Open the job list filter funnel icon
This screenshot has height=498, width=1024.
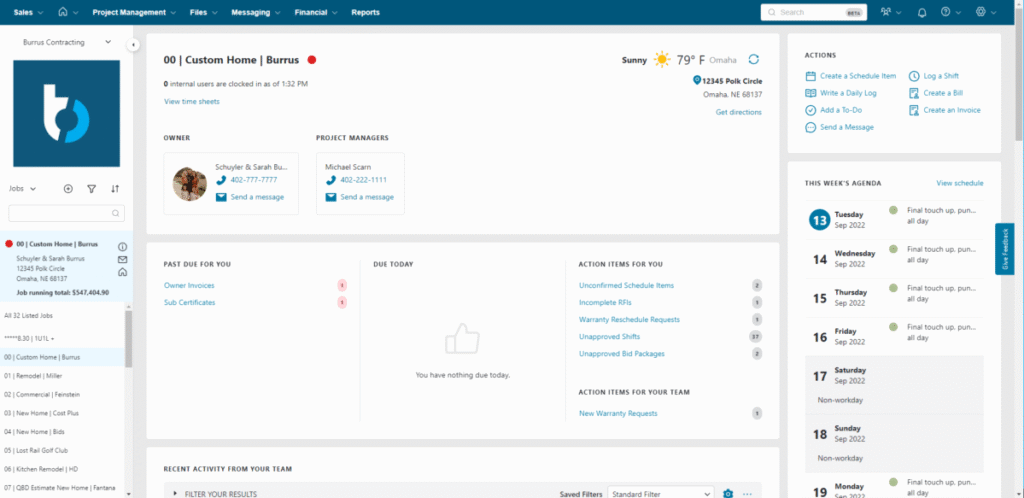point(91,188)
